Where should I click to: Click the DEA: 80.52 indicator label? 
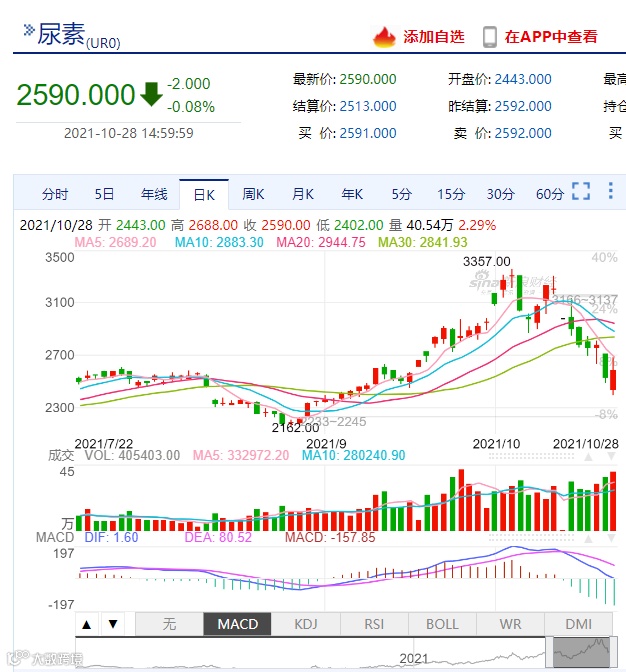[x=218, y=537]
